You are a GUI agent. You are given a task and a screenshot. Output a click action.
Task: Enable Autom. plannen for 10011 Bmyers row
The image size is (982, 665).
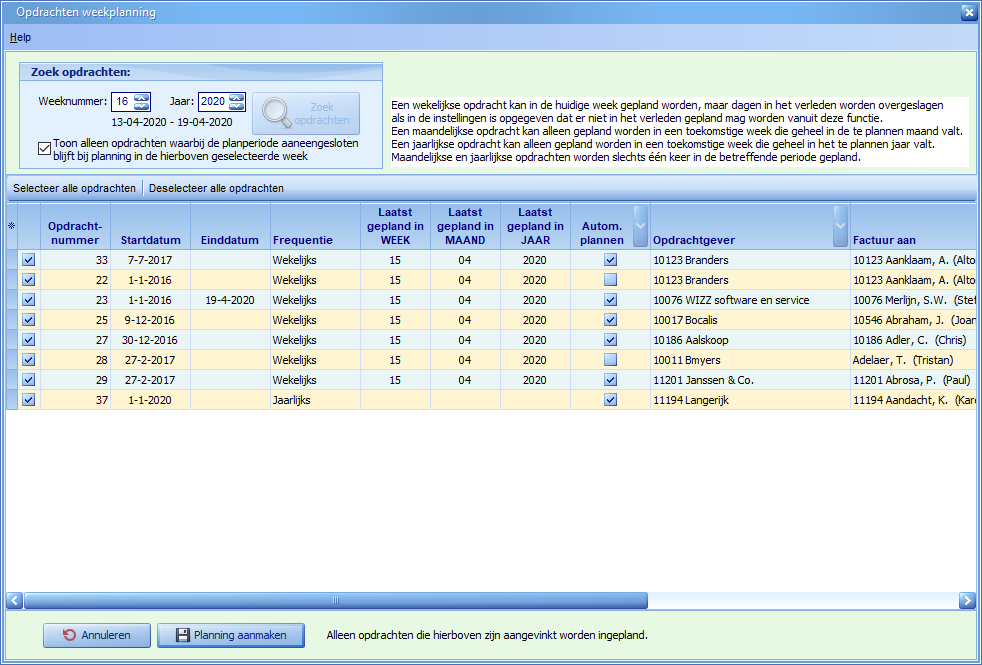[611, 360]
